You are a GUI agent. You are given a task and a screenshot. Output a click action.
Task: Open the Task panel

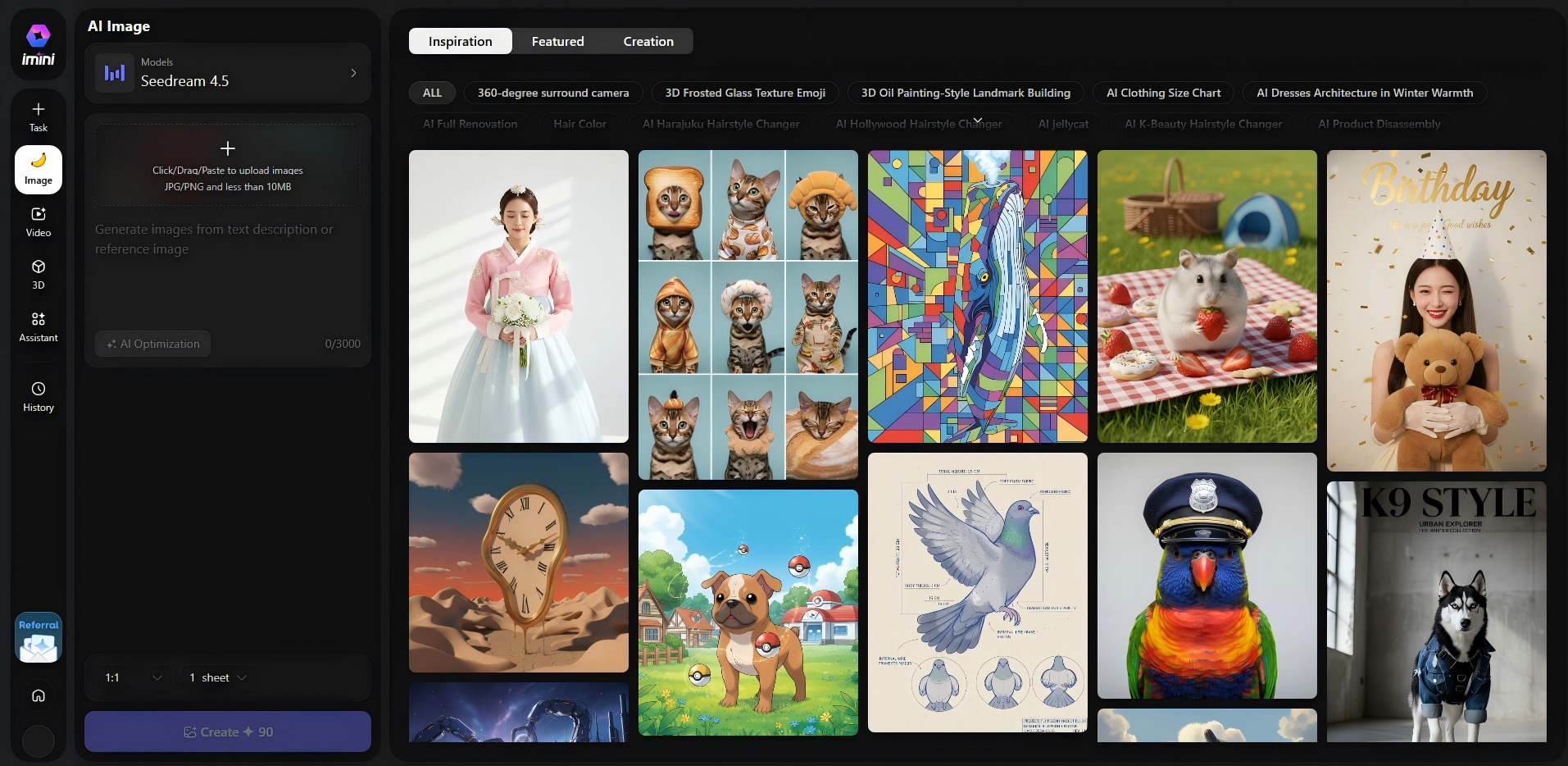38,115
